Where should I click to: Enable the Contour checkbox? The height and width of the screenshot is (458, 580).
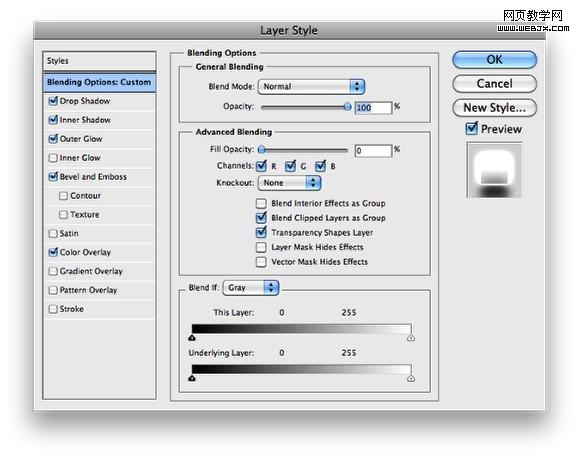[x=64, y=196]
